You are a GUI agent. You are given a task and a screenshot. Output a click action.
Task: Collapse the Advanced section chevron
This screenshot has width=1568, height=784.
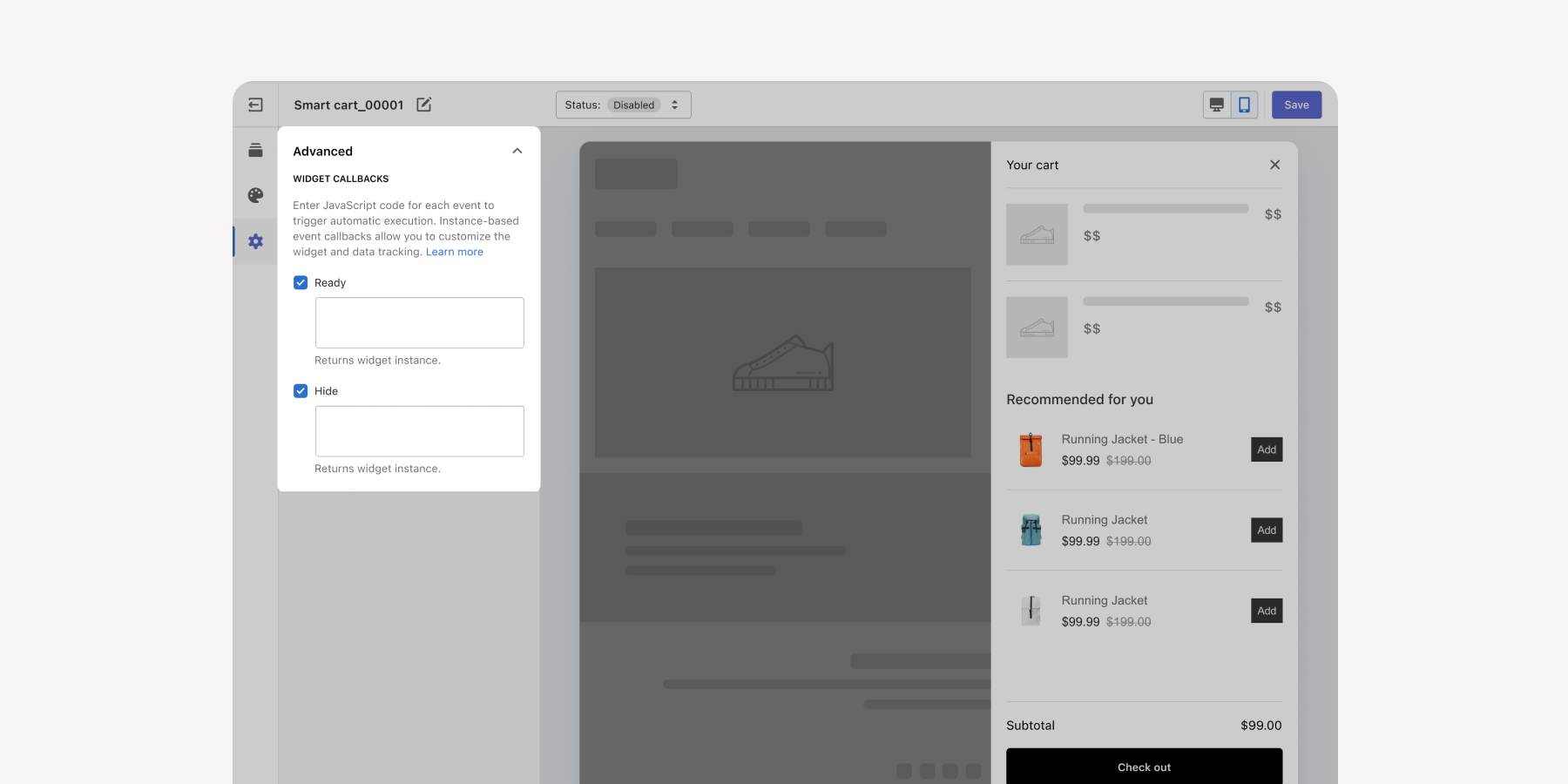[517, 151]
